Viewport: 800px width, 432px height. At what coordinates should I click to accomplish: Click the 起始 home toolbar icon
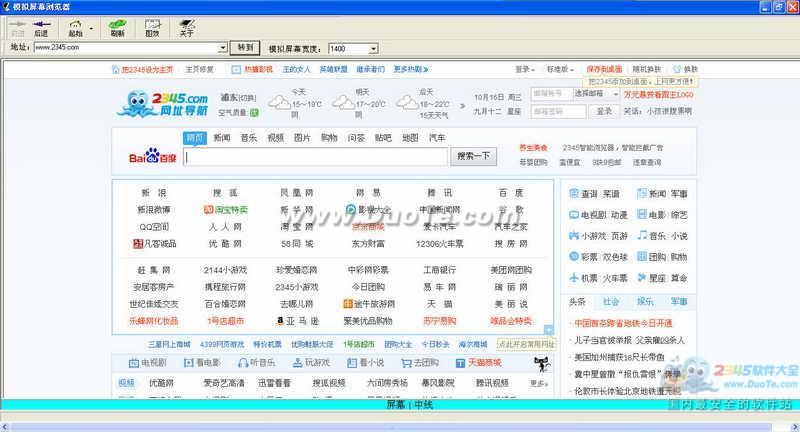point(75,23)
